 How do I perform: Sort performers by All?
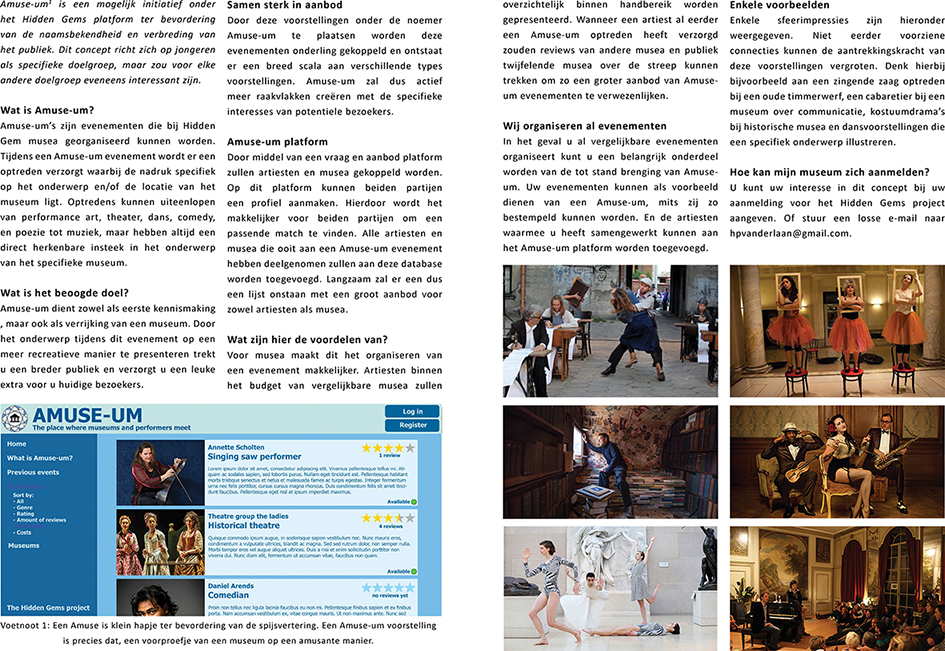point(20,502)
